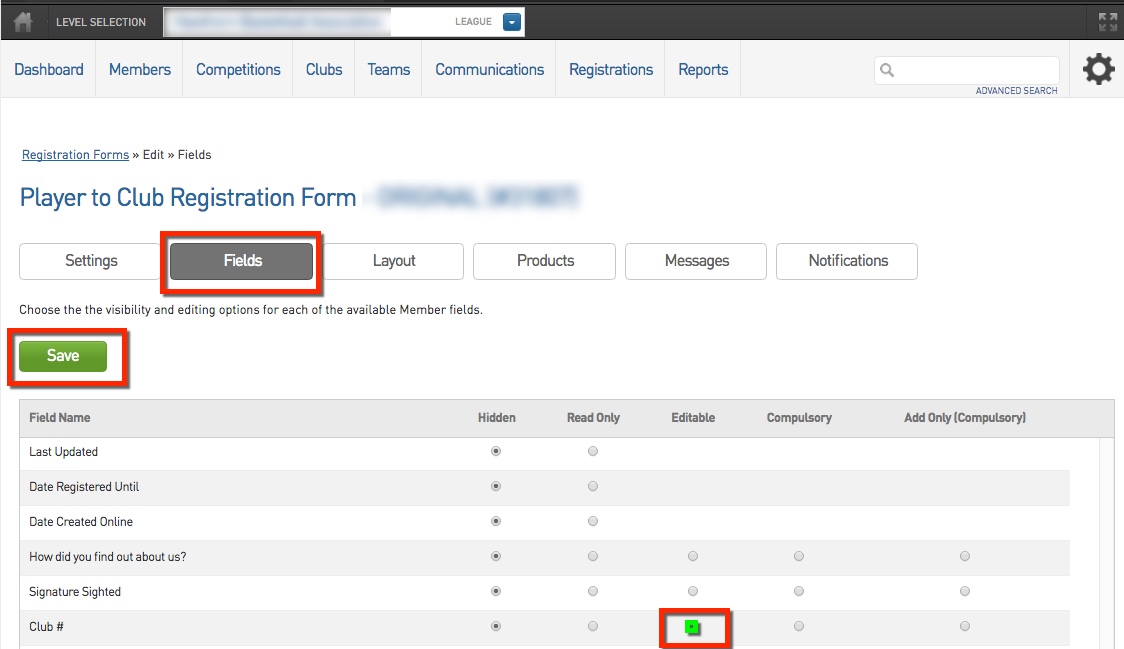Open the settings gear icon
1124x649 pixels.
pyautogui.click(x=1098, y=70)
